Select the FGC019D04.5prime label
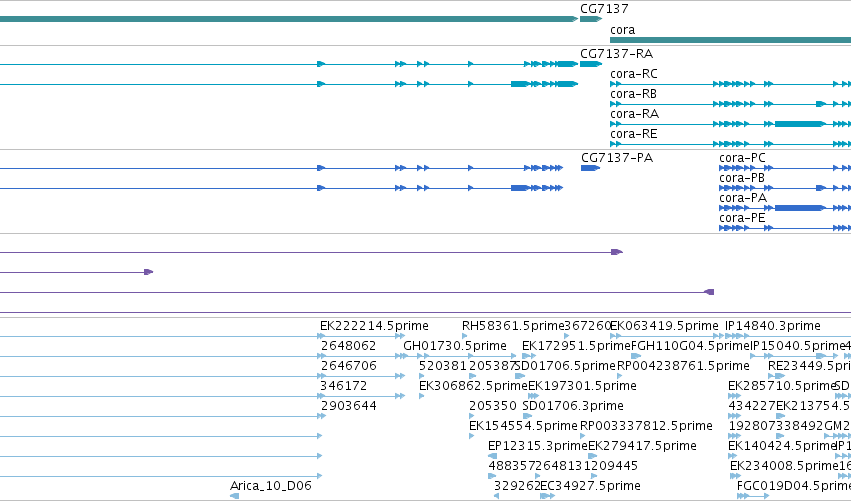 pyautogui.click(x=794, y=486)
